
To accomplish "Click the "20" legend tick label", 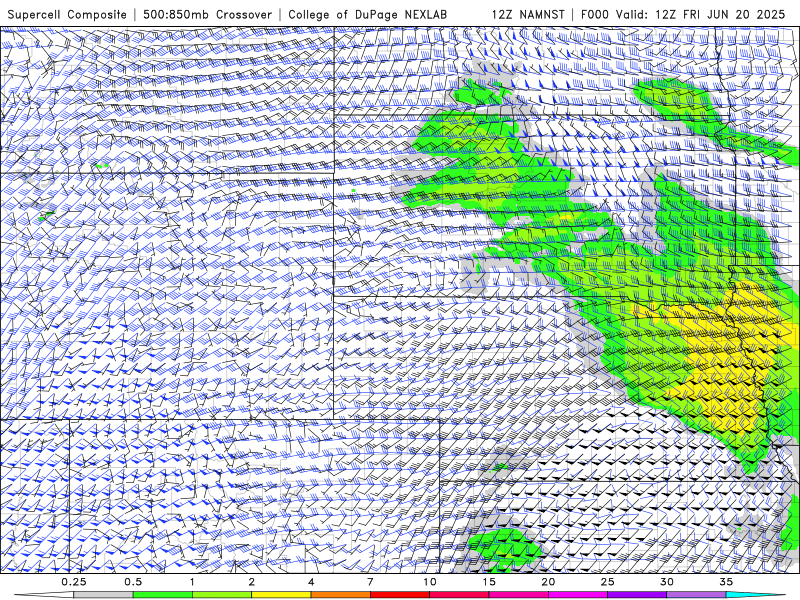I will tap(548, 582).
